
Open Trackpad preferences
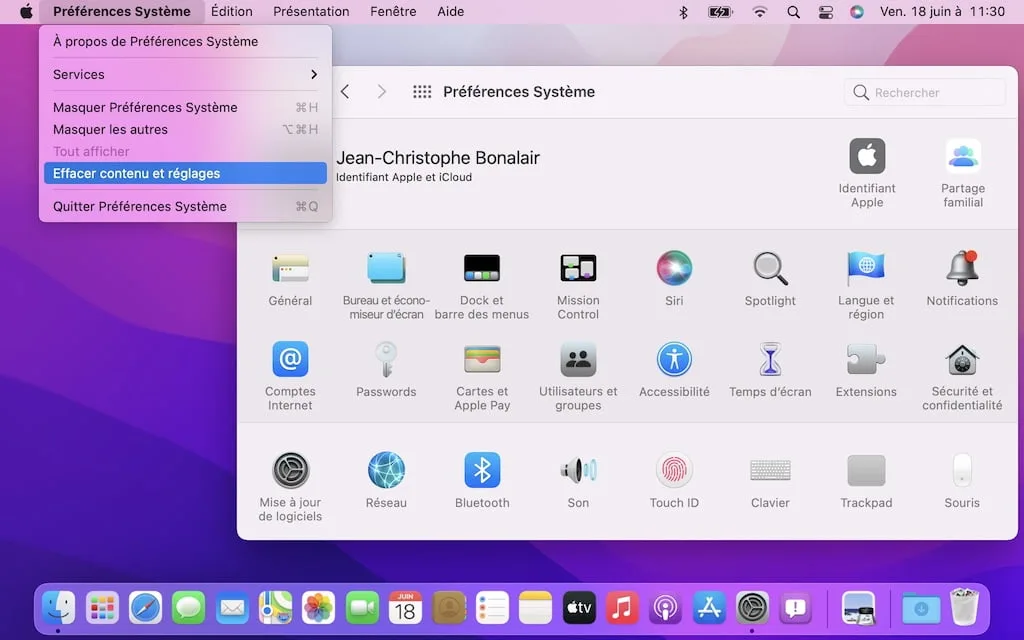[866, 481]
